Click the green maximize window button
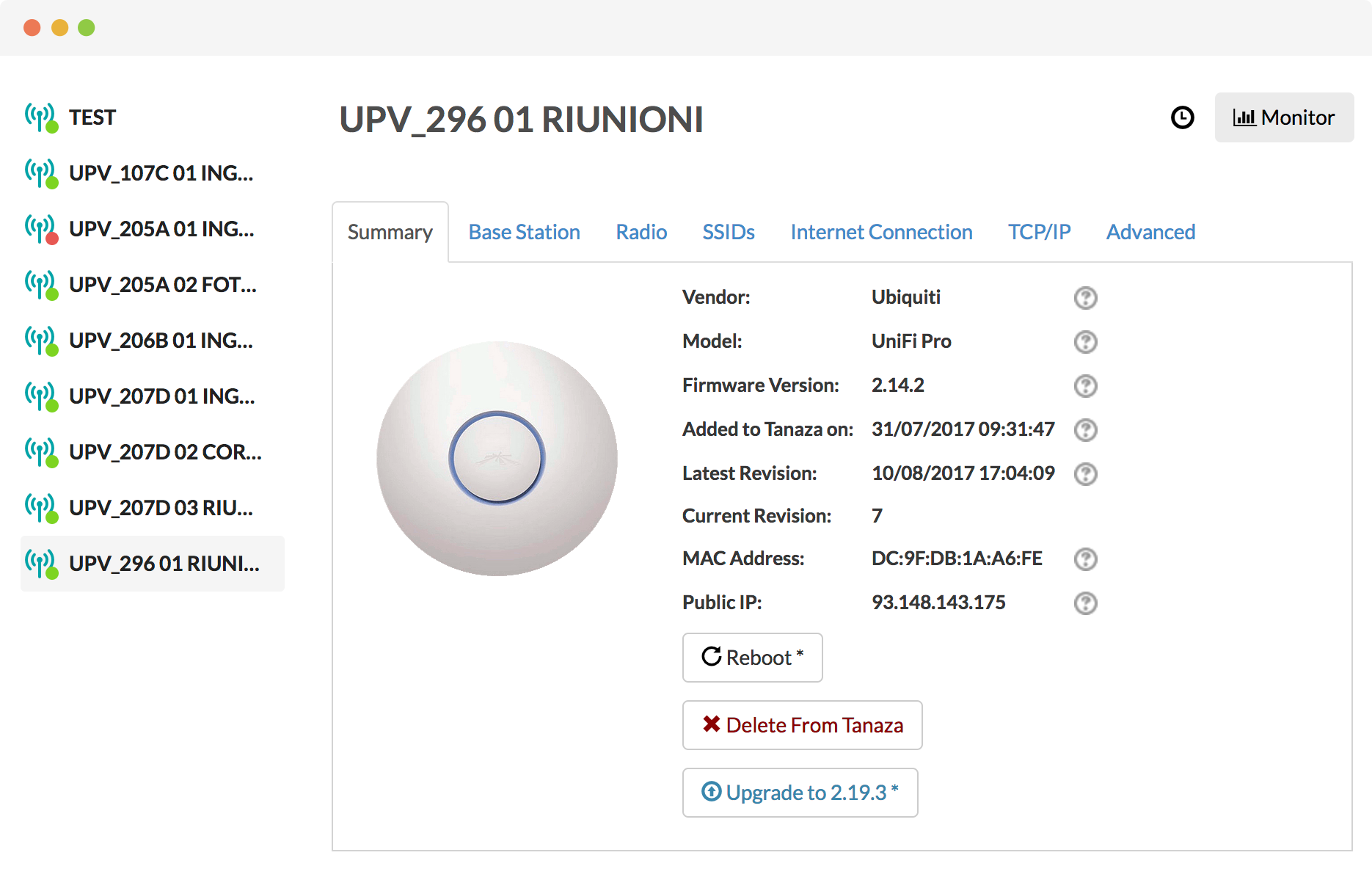Screen dimensions: 1372x869 point(87,28)
